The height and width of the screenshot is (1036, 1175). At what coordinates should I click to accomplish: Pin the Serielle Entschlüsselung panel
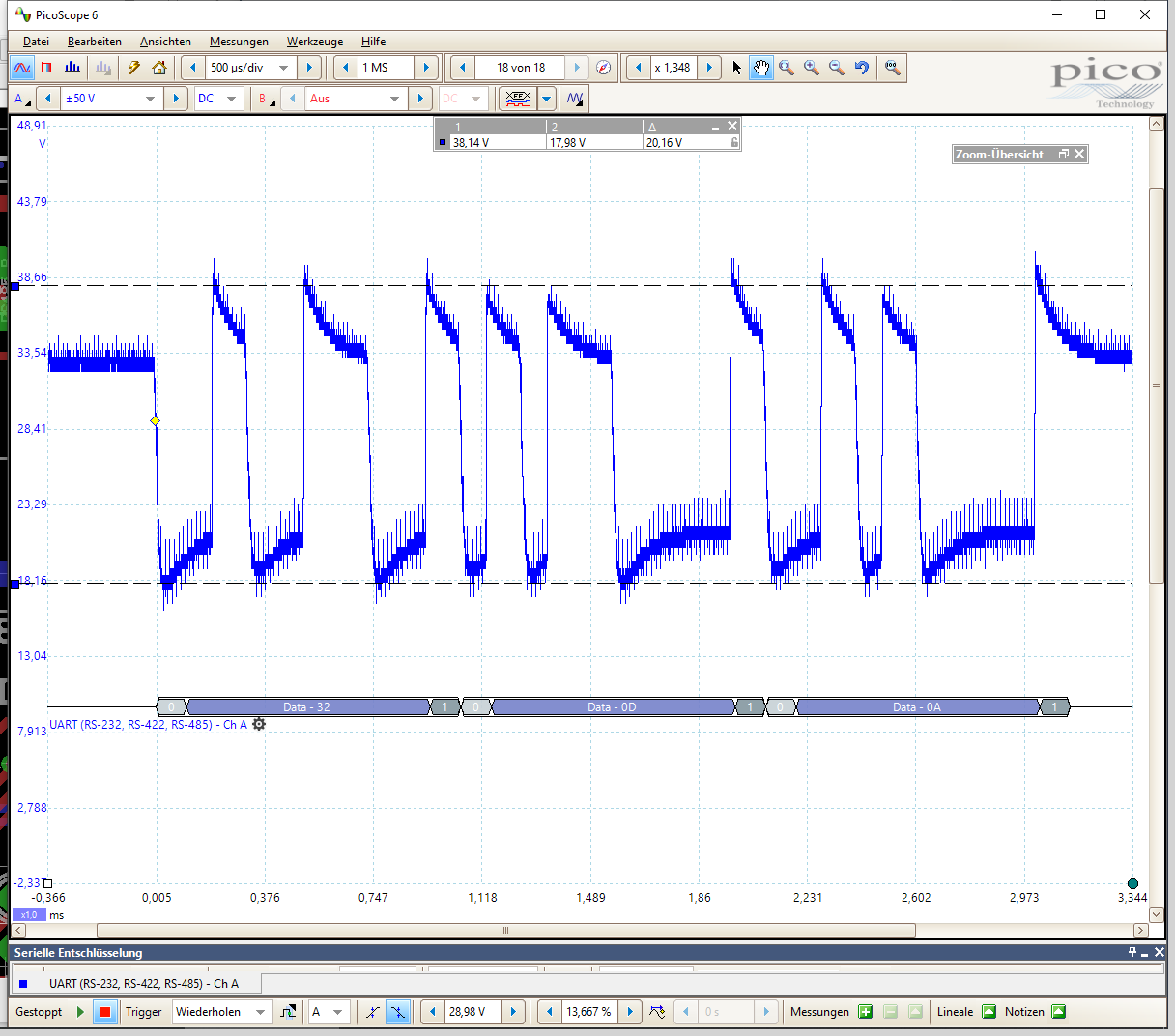(1132, 952)
